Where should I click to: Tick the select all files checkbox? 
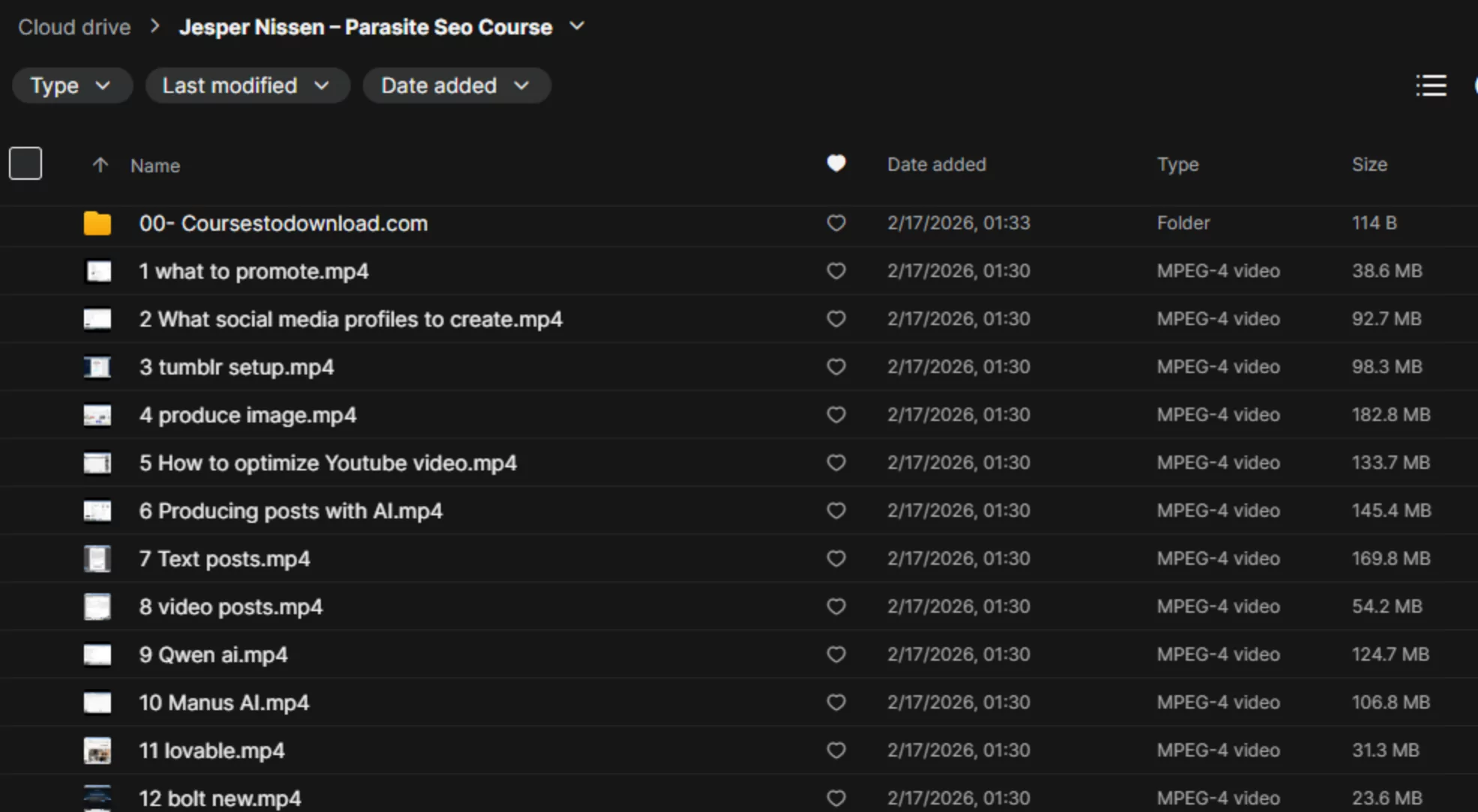click(x=25, y=163)
